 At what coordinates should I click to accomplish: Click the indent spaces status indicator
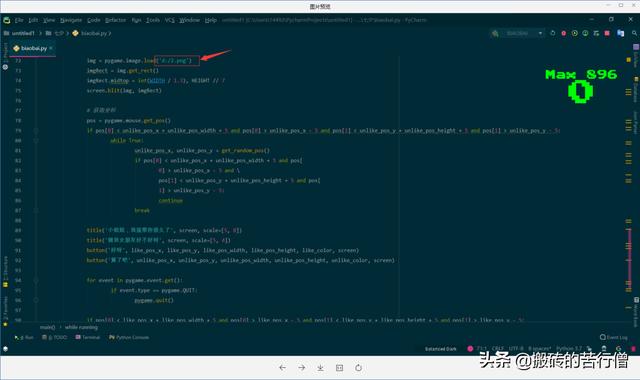[x=540, y=349]
